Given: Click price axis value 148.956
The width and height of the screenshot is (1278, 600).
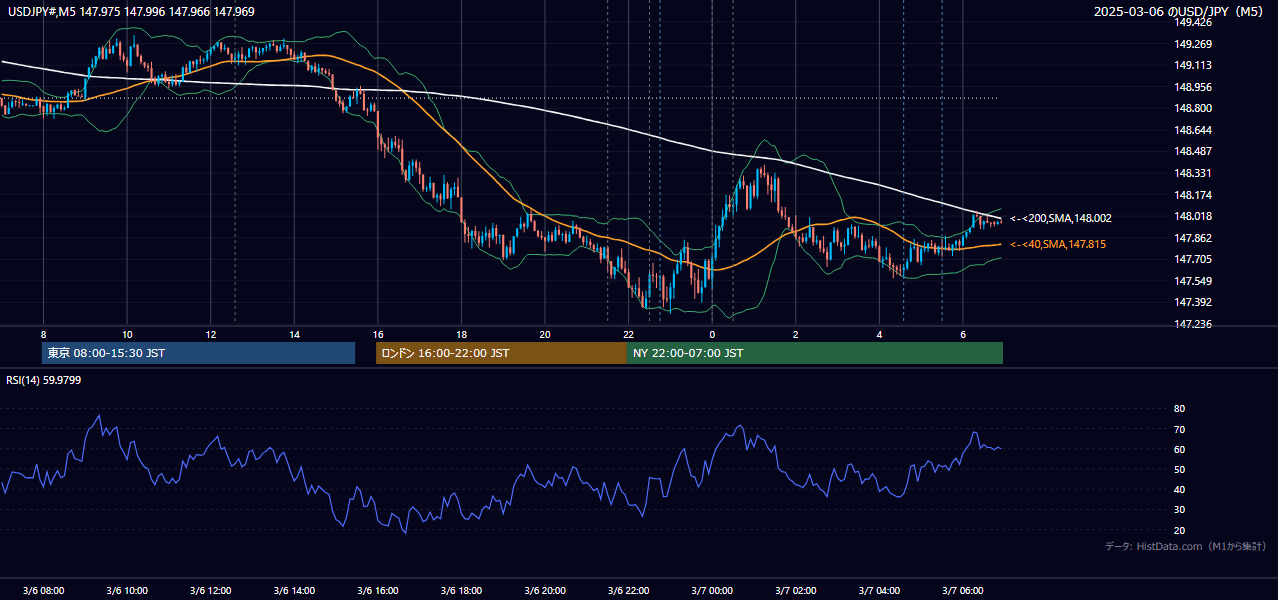Looking at the screenshot, I should (x=1194, y=87).
